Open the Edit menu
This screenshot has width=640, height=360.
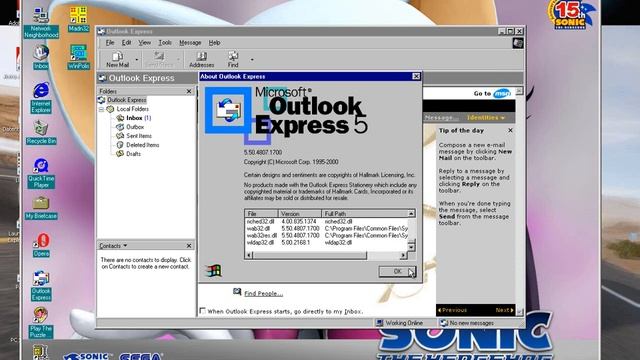click(127, 42)
